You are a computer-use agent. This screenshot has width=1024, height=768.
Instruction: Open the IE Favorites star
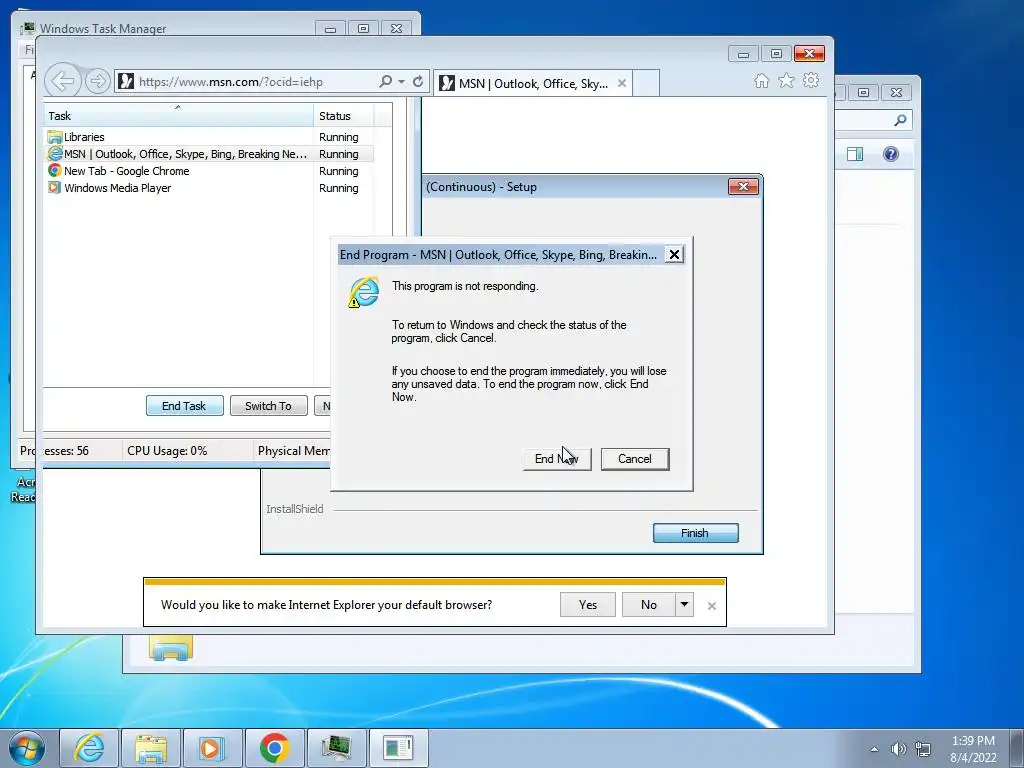coord(786,80)
